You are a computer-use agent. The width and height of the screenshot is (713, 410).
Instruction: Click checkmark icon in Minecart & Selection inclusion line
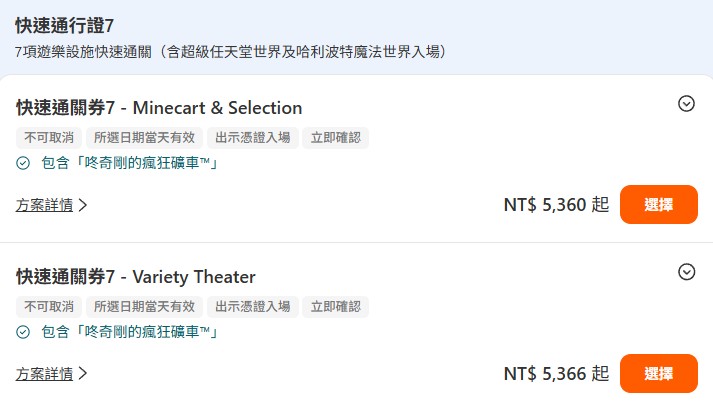(23, 163)
